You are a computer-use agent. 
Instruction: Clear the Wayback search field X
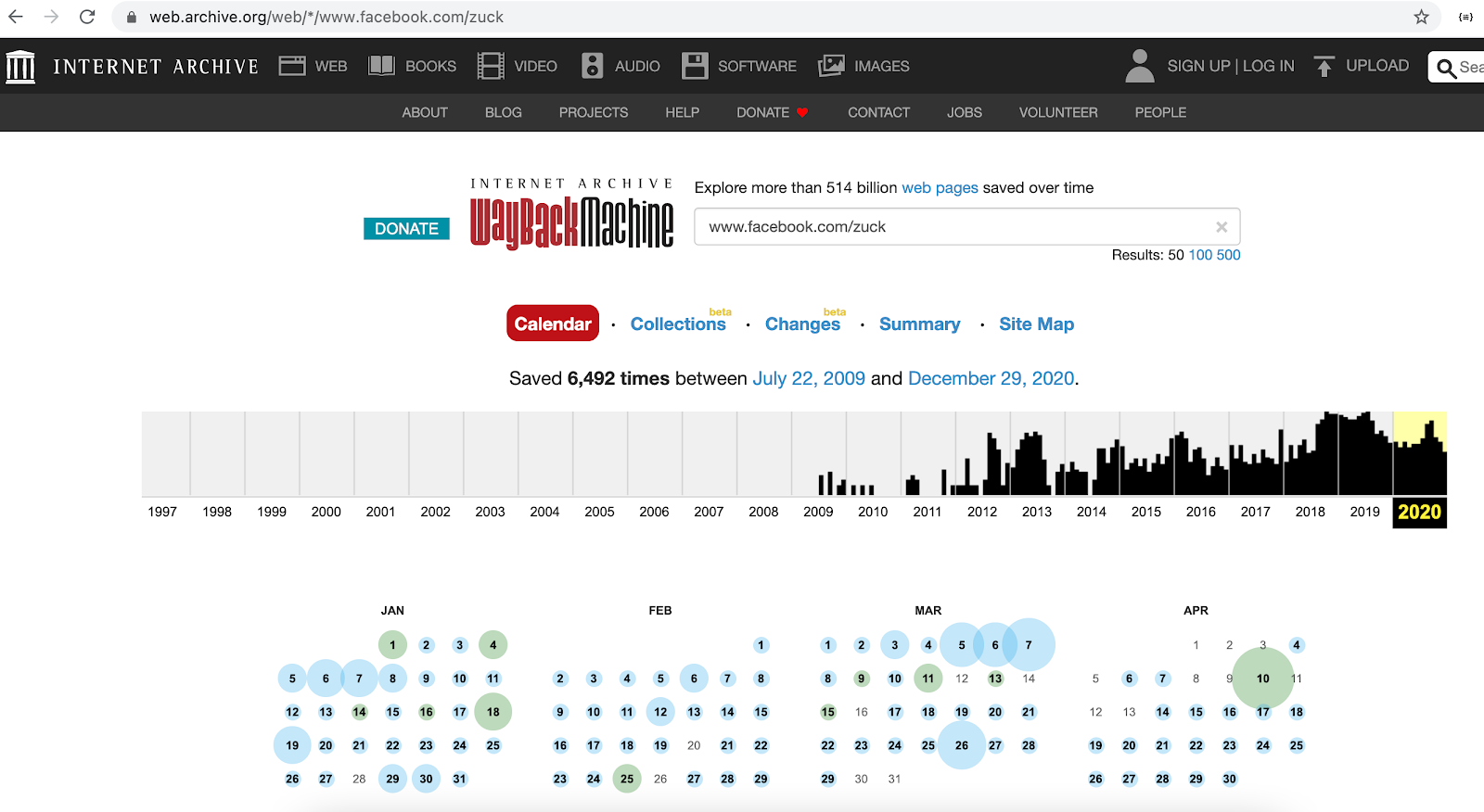pos(1222,227)
